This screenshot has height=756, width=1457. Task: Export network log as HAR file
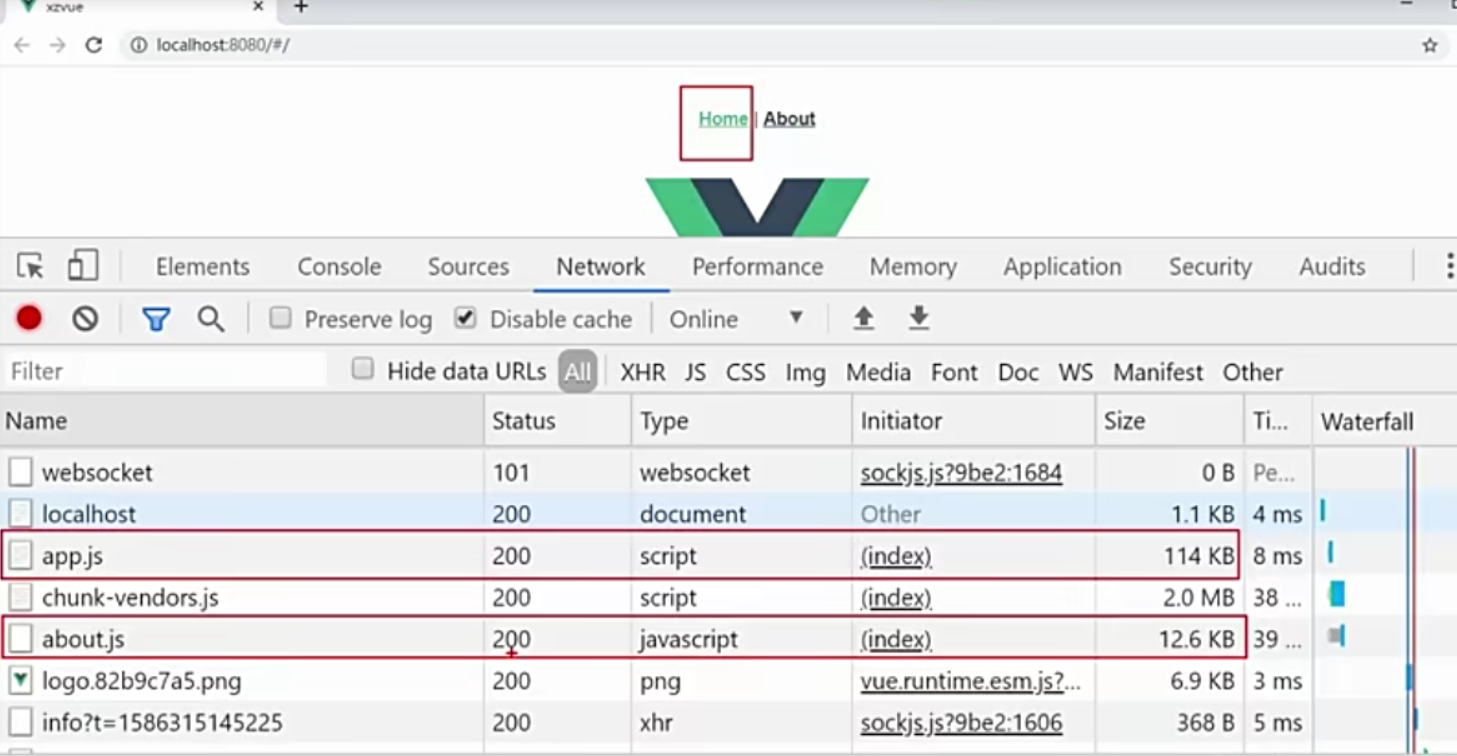(x=918, y=318)
